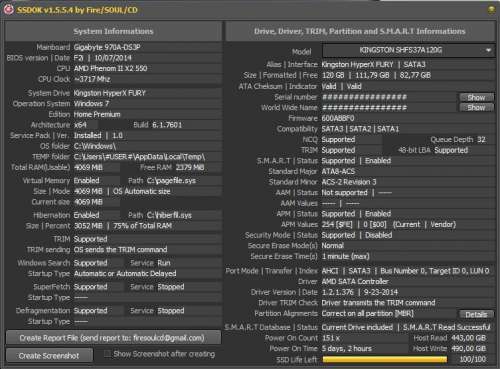Select the SSD life value 100/100
Image resolution: width=500 pixels, height=369 pixels.
473,359
